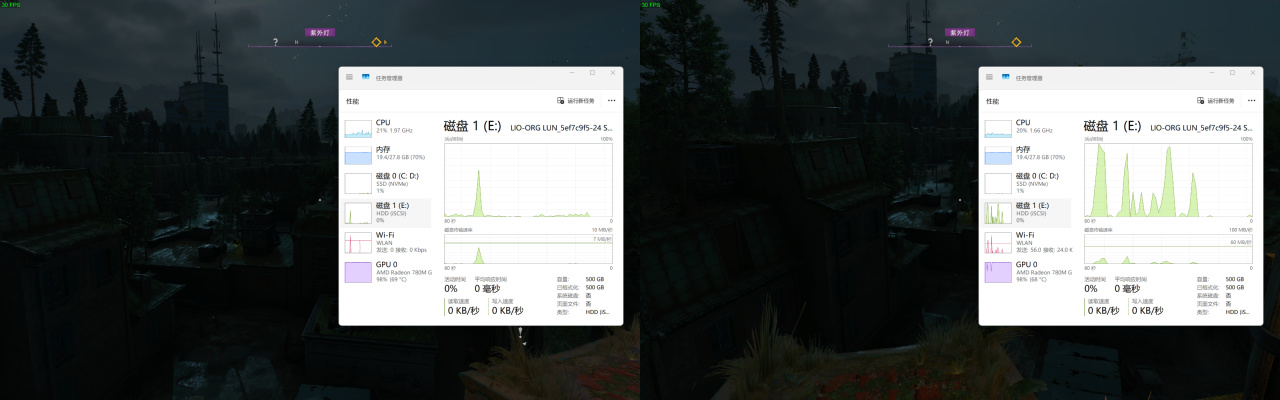Click 30 FPS counter in right game
1280x400 pixels.
(x=650, y=4)
